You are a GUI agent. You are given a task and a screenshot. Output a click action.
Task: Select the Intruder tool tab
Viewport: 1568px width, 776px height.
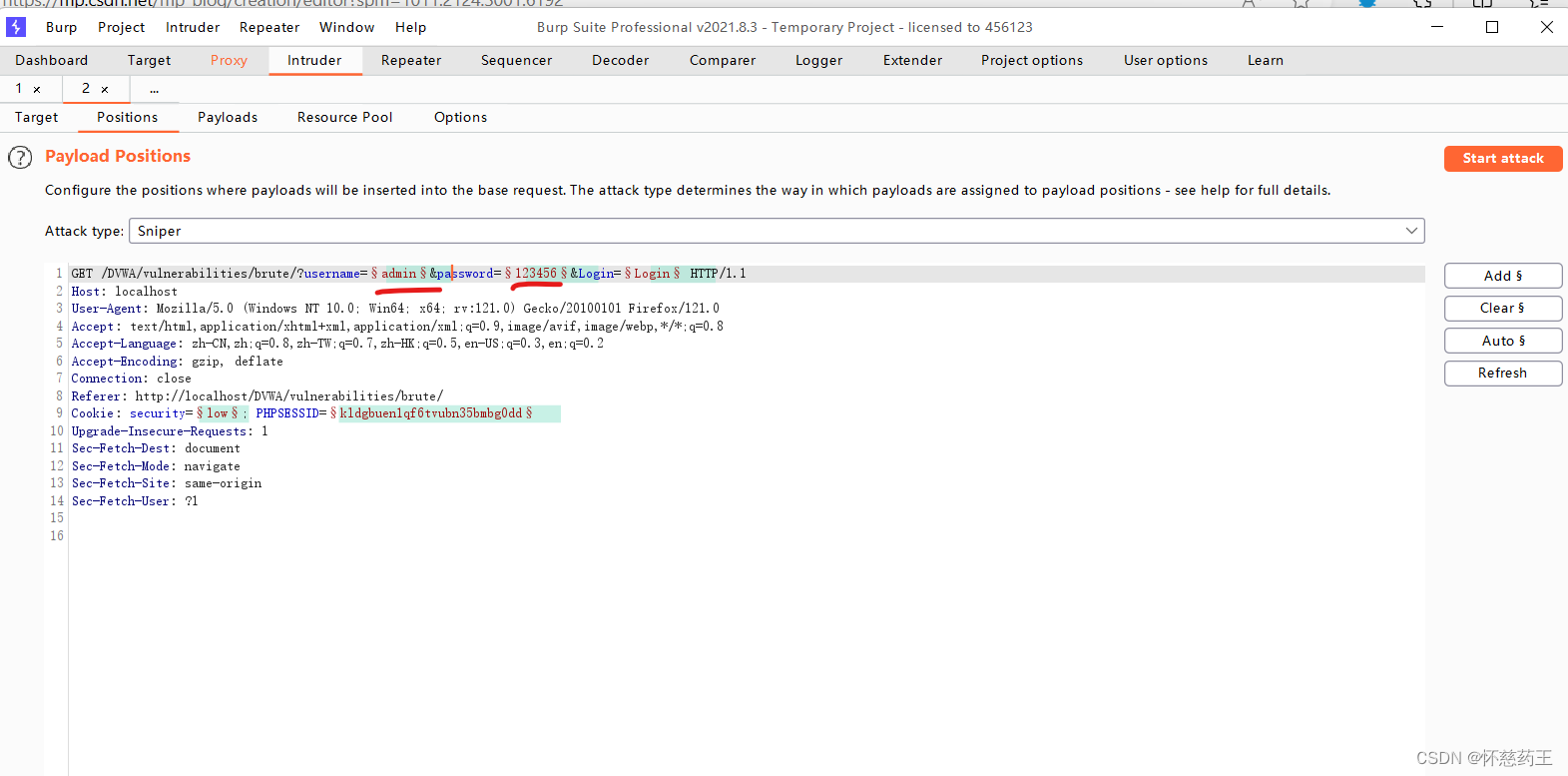[314, 60]
